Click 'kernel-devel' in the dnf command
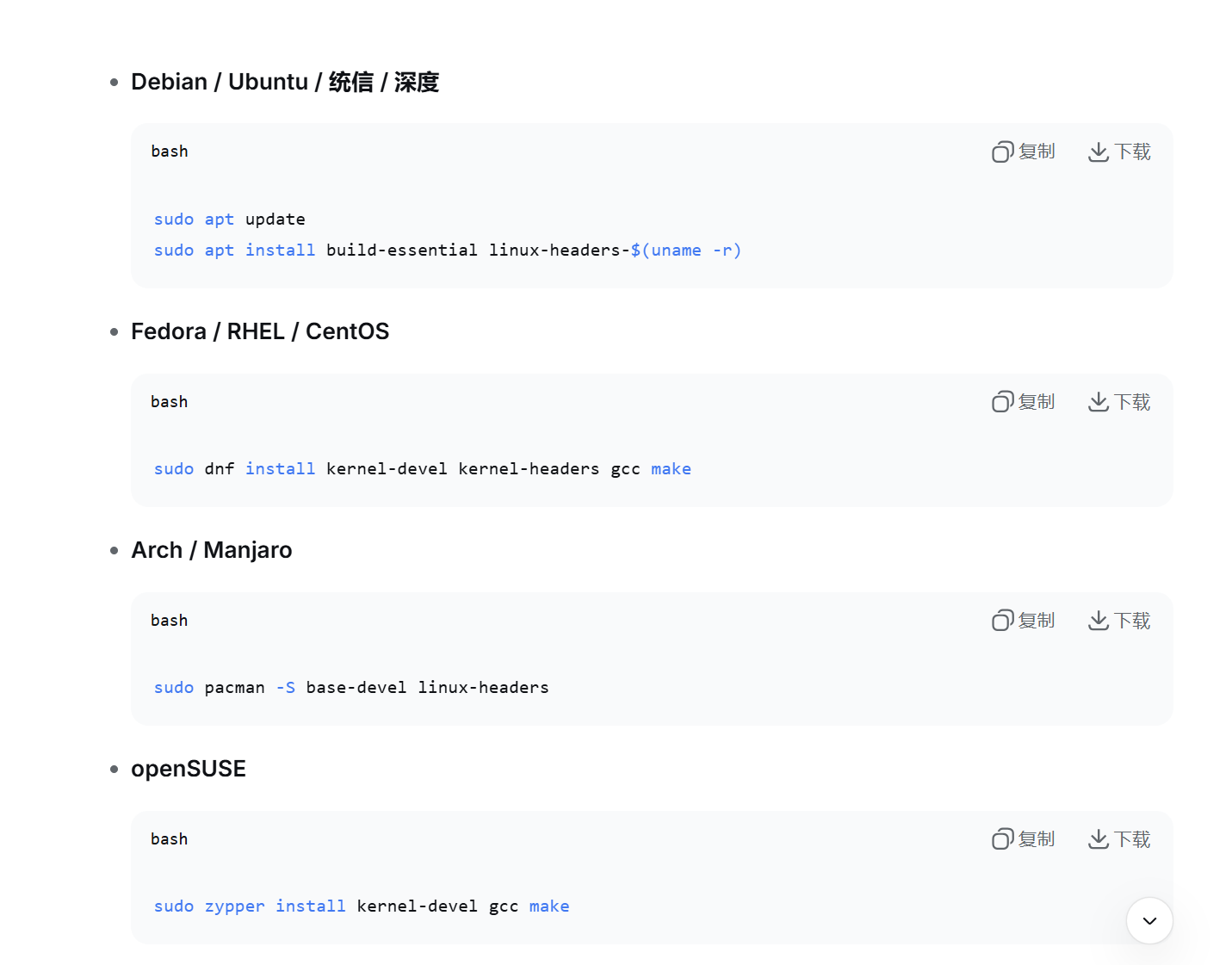Screen dimensions: 1232x965 tap(387, 469)
